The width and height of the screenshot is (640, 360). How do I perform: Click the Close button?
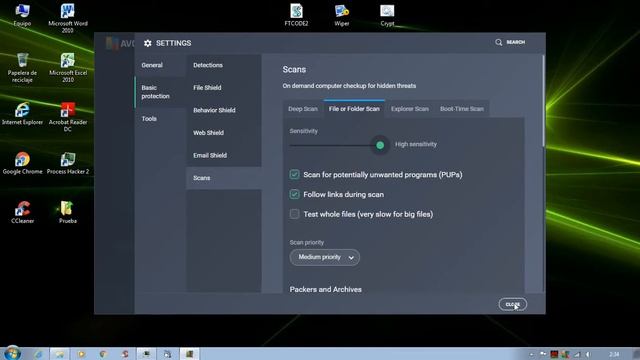point(512,304)
